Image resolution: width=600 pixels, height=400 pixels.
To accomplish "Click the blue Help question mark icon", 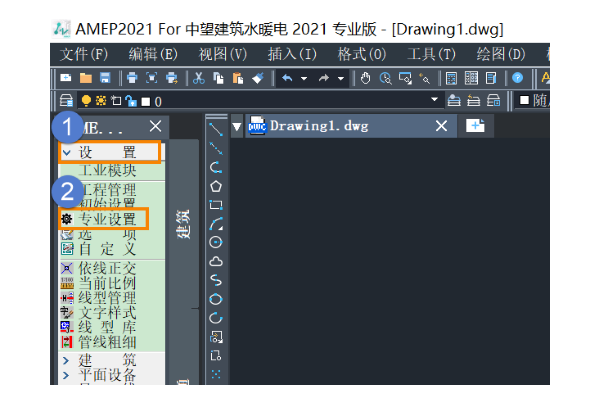I will 517,78.
